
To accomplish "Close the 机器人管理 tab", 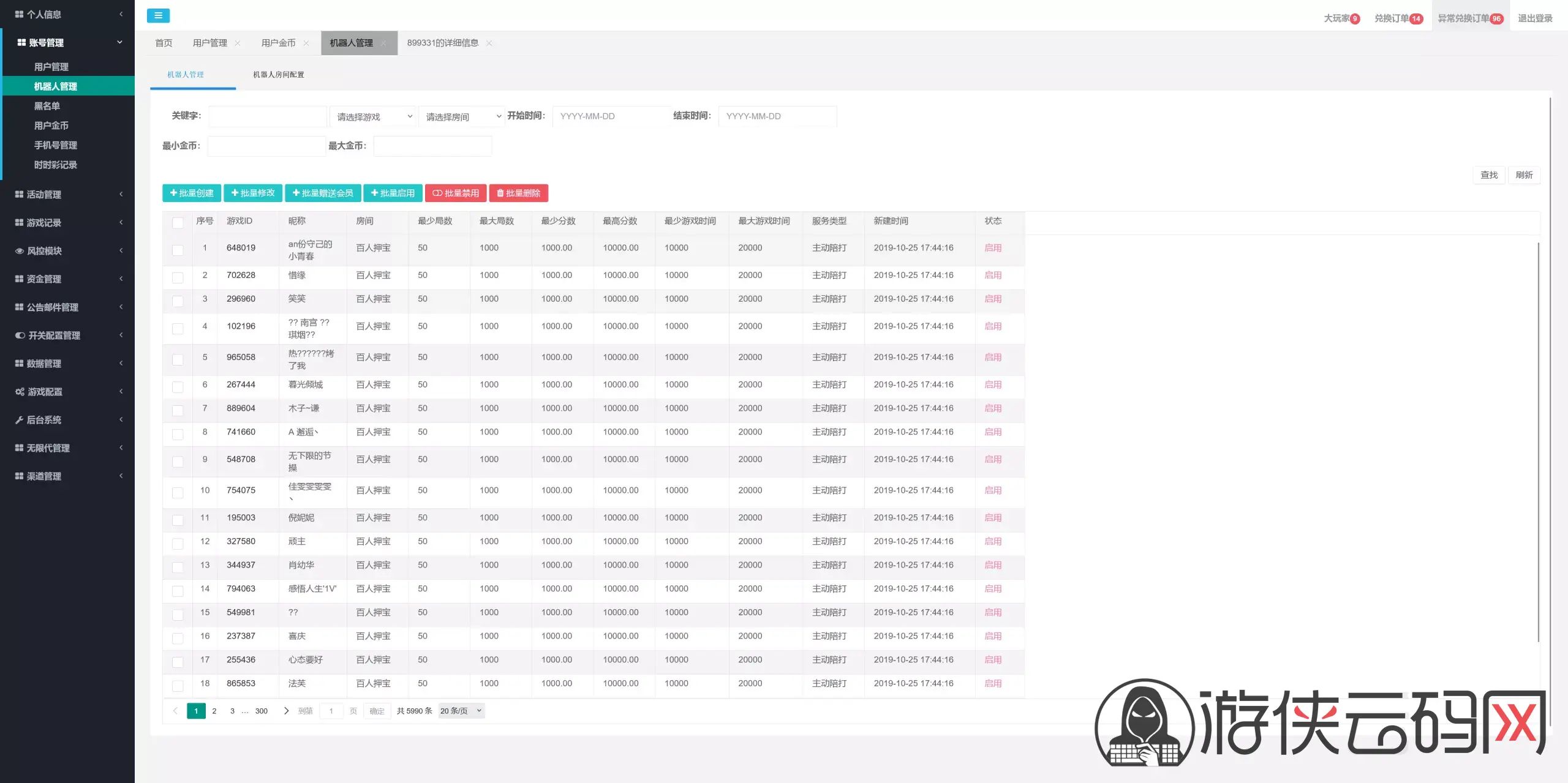I will (x=383, y=43).
